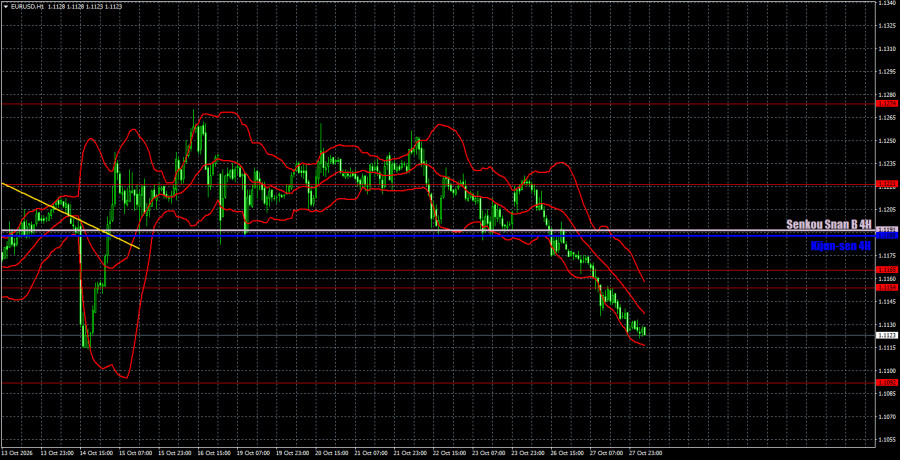Click the Senkou Span B 4H label

pyautogui.click(x=828, y=224)
